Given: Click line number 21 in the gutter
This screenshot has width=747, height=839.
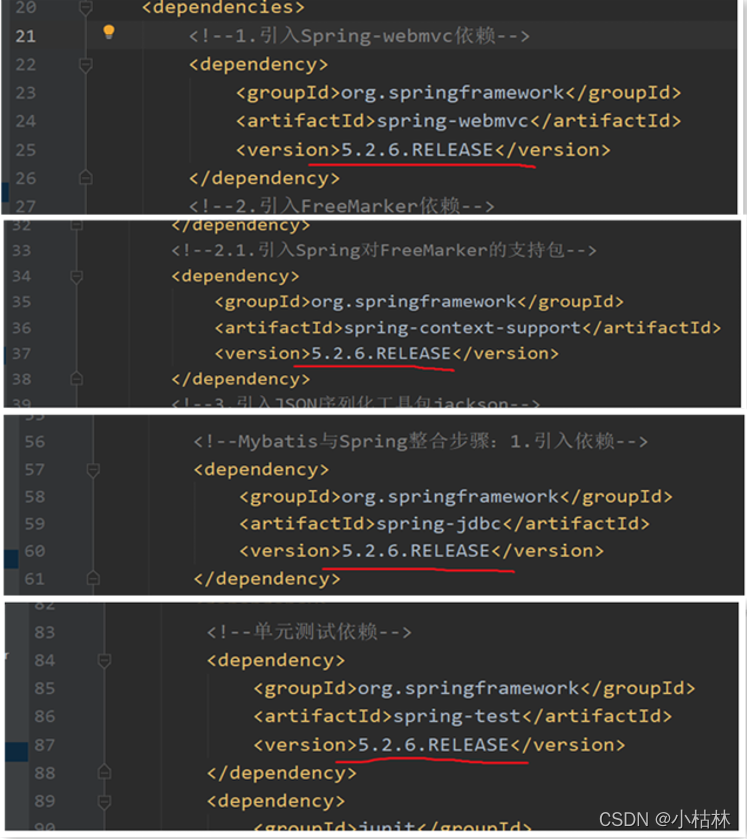Looking at the screenshot, I should pyautogui.click(x=25, y=36).
